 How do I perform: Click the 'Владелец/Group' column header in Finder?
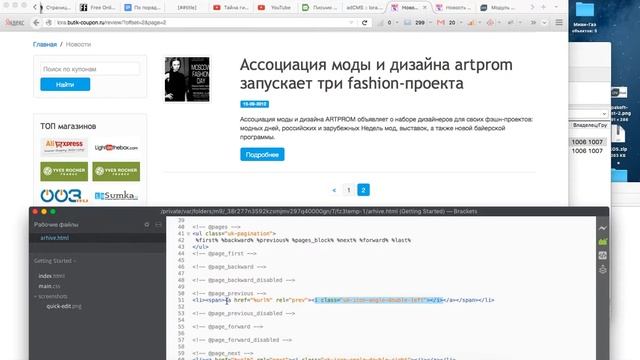click(x=589, y=125)
